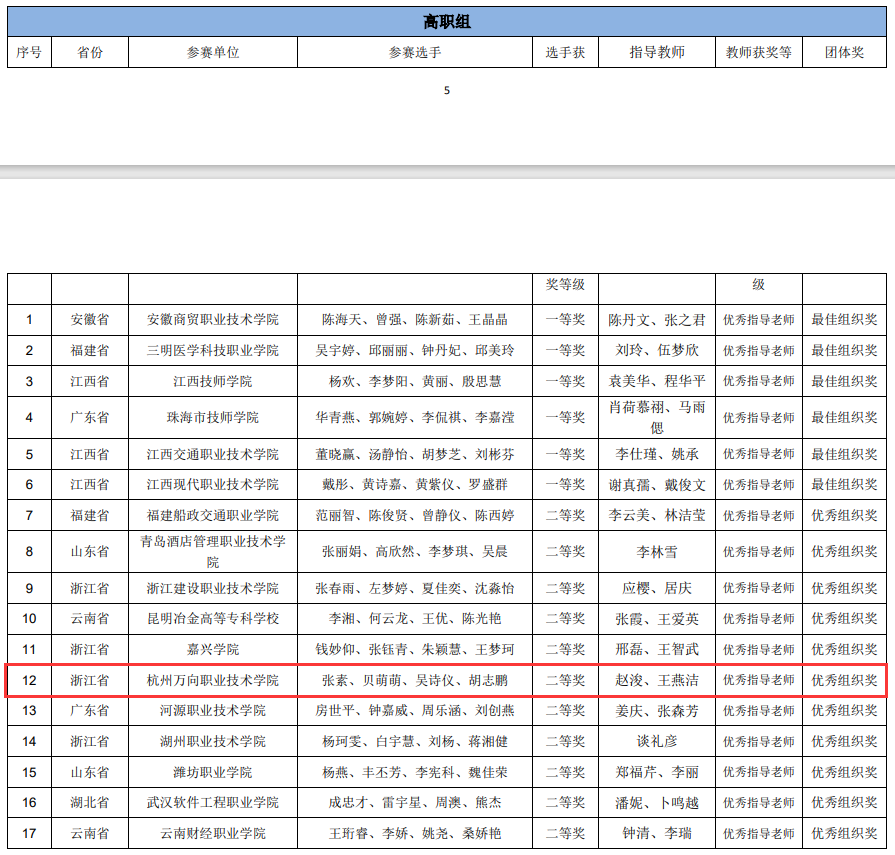Click the 嘉兴学院 cell
Screen dimensions: 895x855
213,650
